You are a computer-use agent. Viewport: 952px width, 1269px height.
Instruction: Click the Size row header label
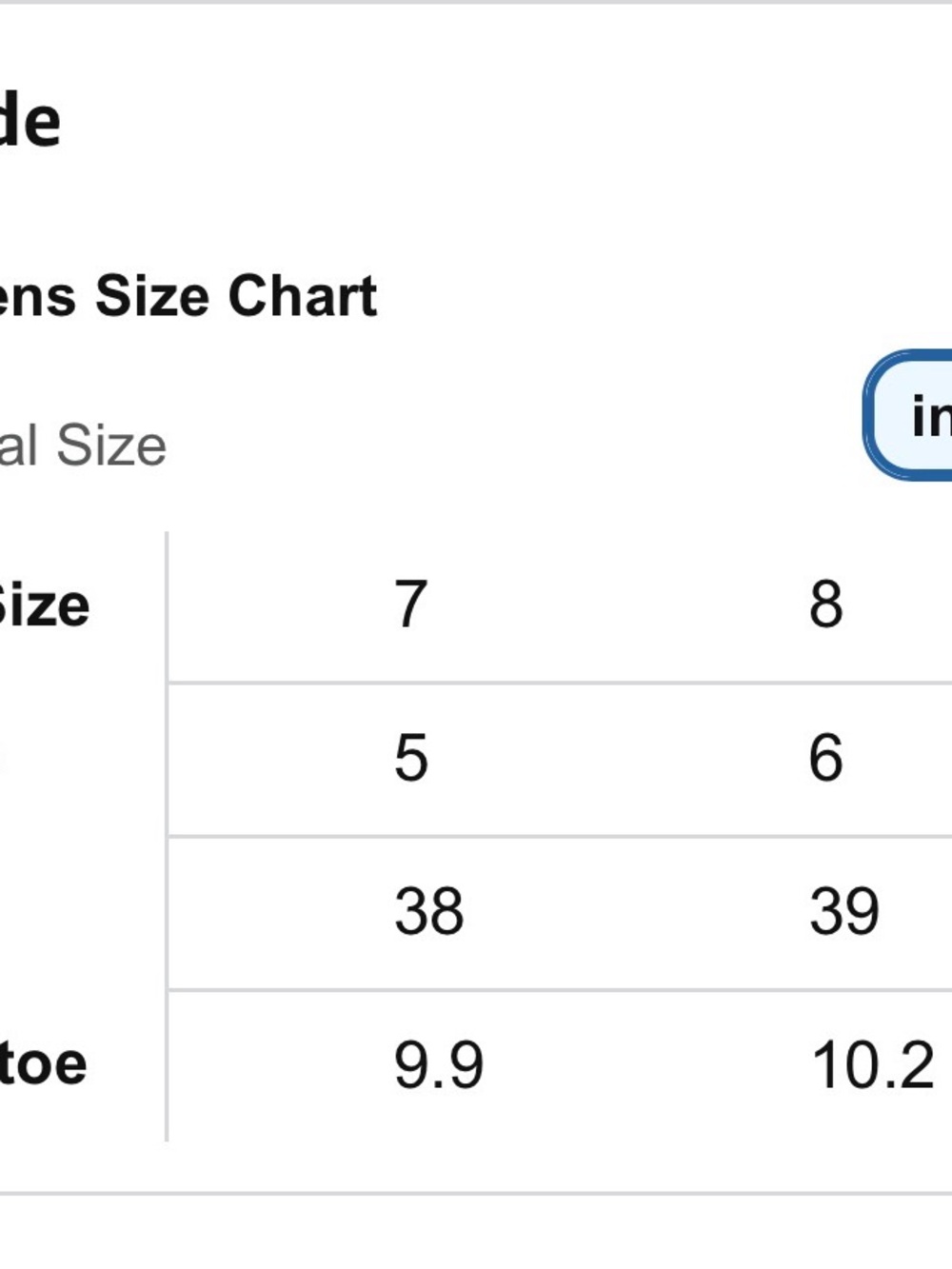click(x=44, y=605)
